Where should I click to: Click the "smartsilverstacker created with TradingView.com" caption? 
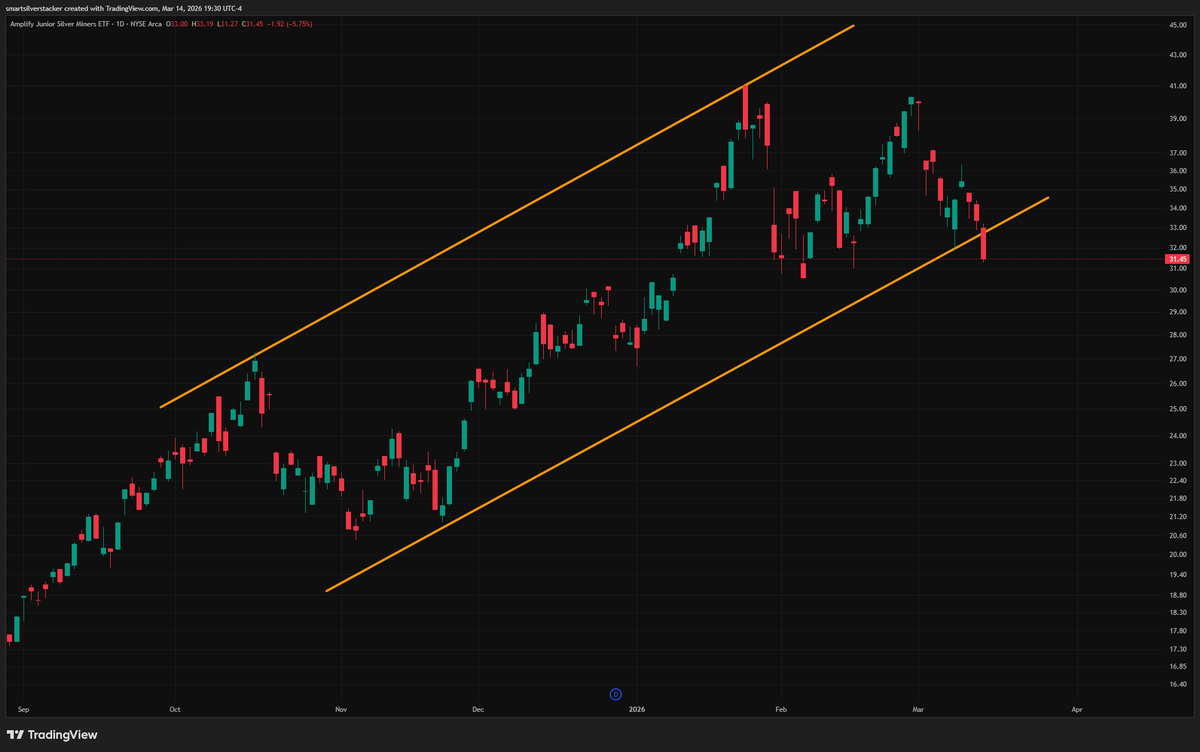point(81,8)
